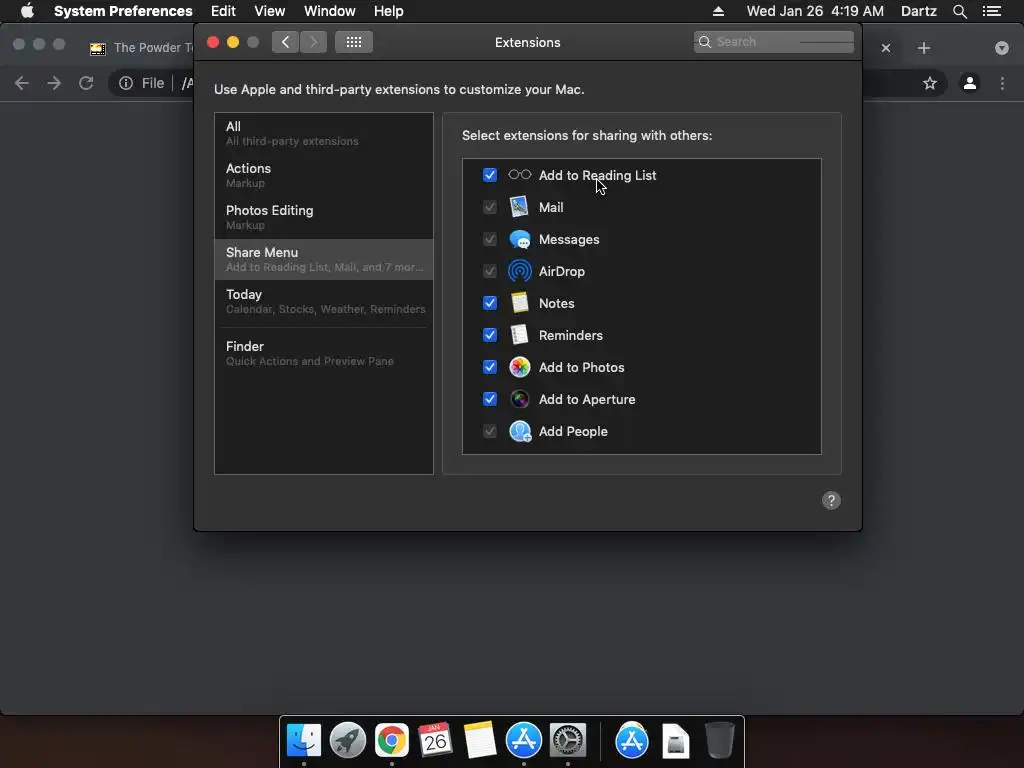This screenshot has width=1024, height=768.
Task: Click the site info icon in Chrome
Action: point(126,83)
